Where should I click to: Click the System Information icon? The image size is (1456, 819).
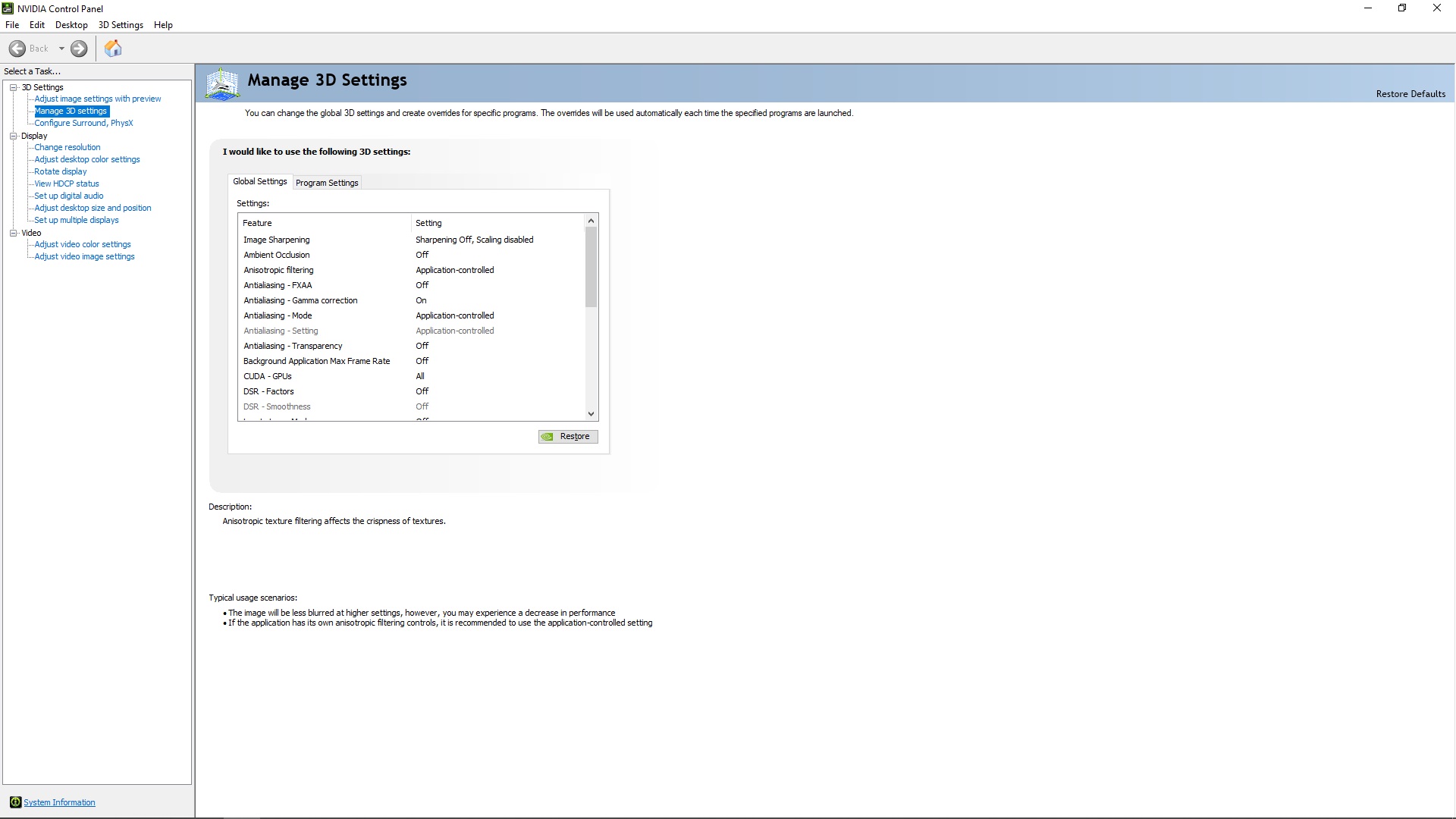click(15, 802)
